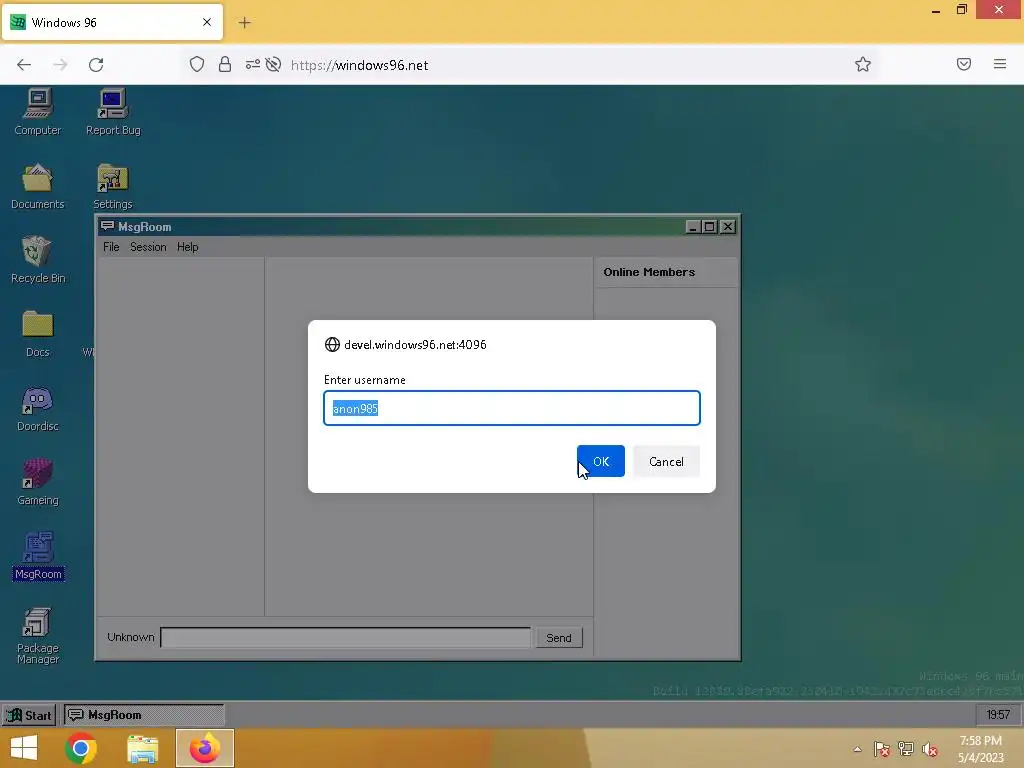Click the address bar URL windows96.net
This screenshot has height=768, width=1024.
[360, 65]
